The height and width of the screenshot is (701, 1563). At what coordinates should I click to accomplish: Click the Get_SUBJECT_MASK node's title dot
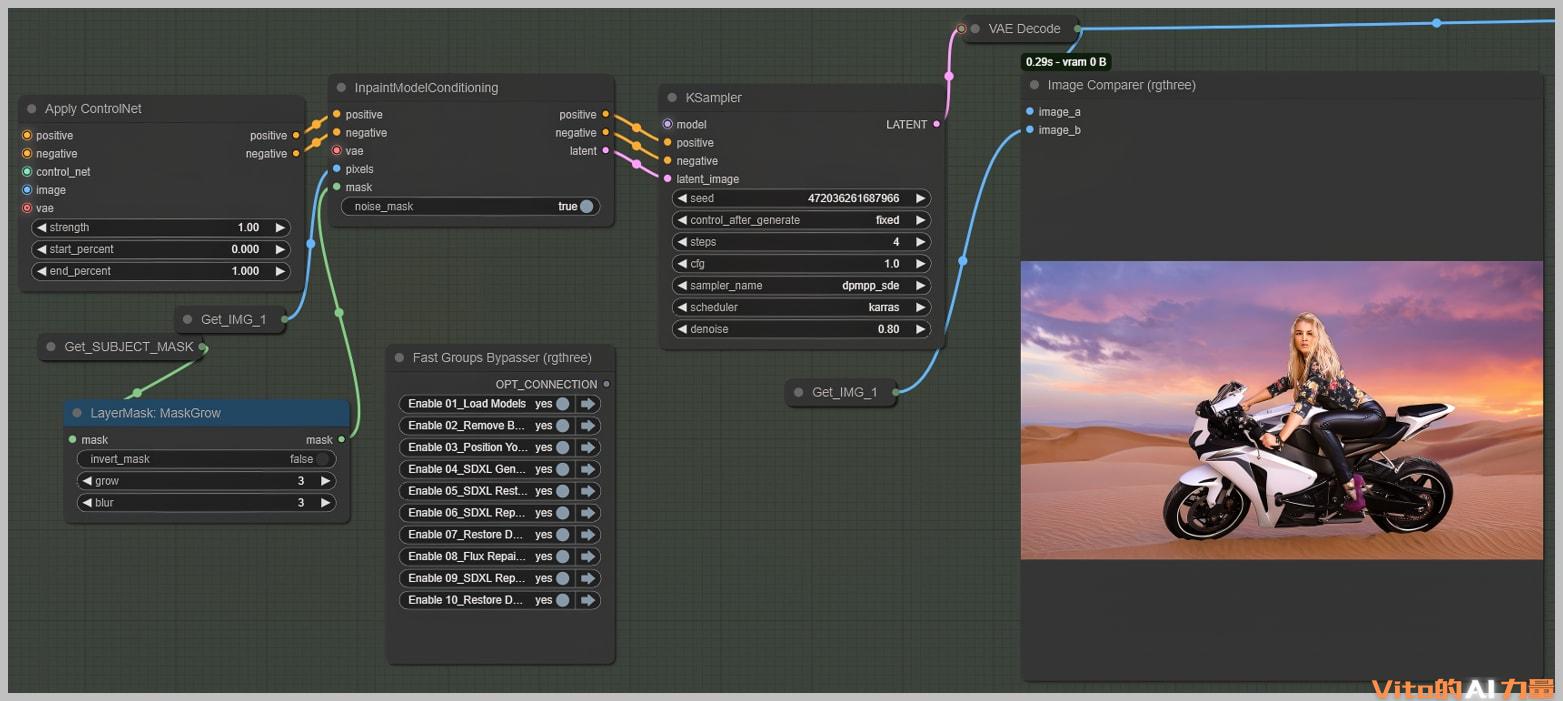pyautogui.click(x=52, y=347)
